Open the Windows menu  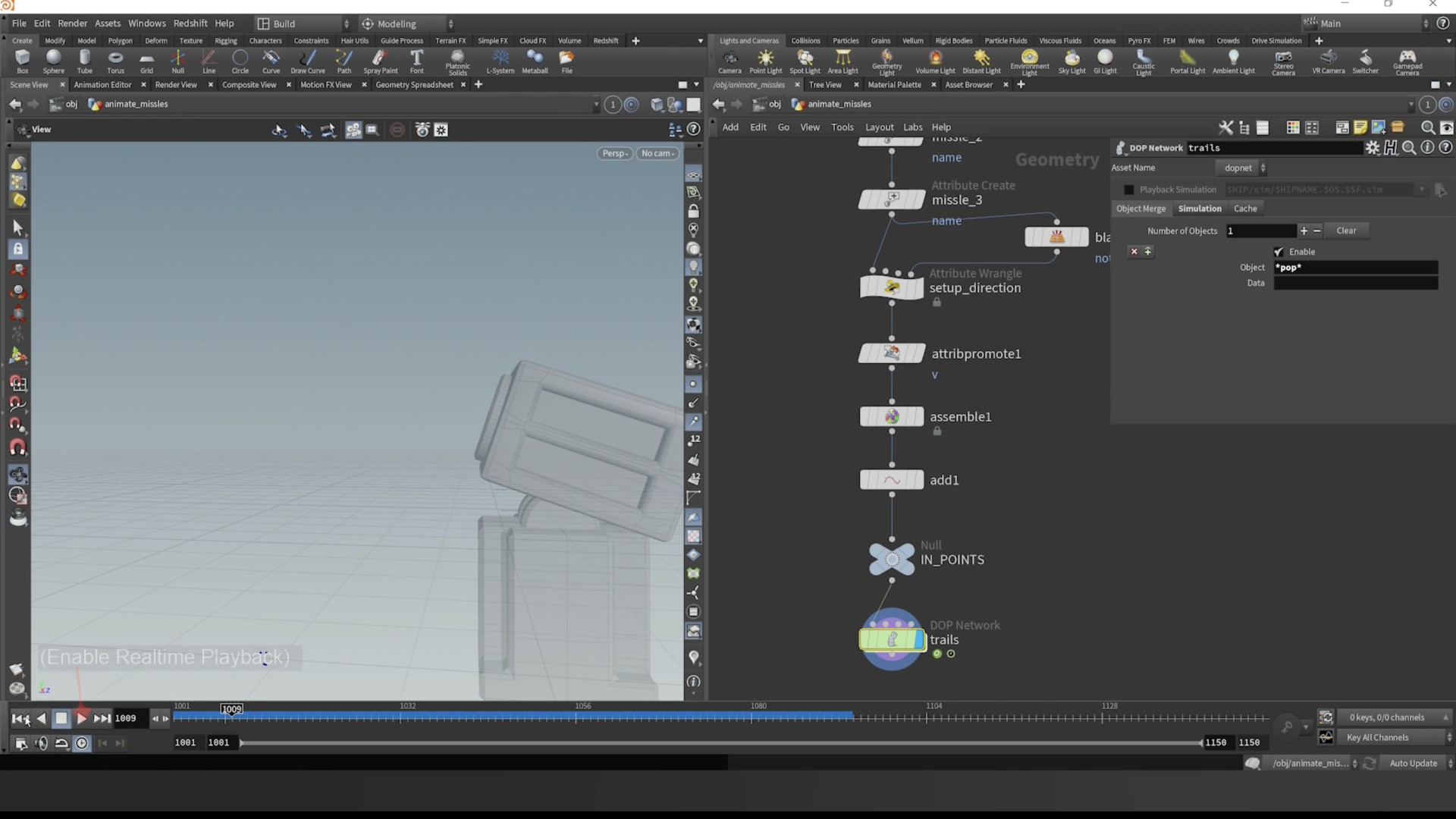coord(146,24)
